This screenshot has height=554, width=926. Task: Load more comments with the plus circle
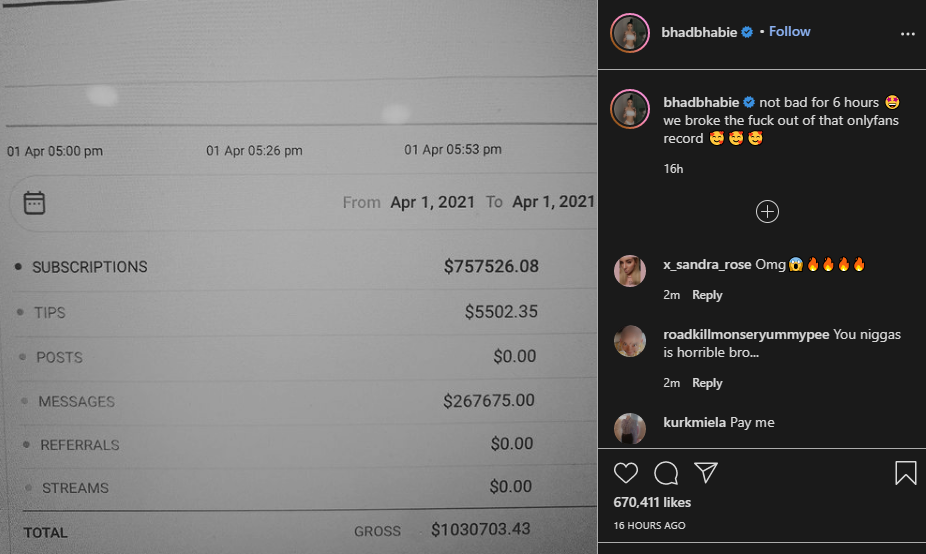click(767, 211)
